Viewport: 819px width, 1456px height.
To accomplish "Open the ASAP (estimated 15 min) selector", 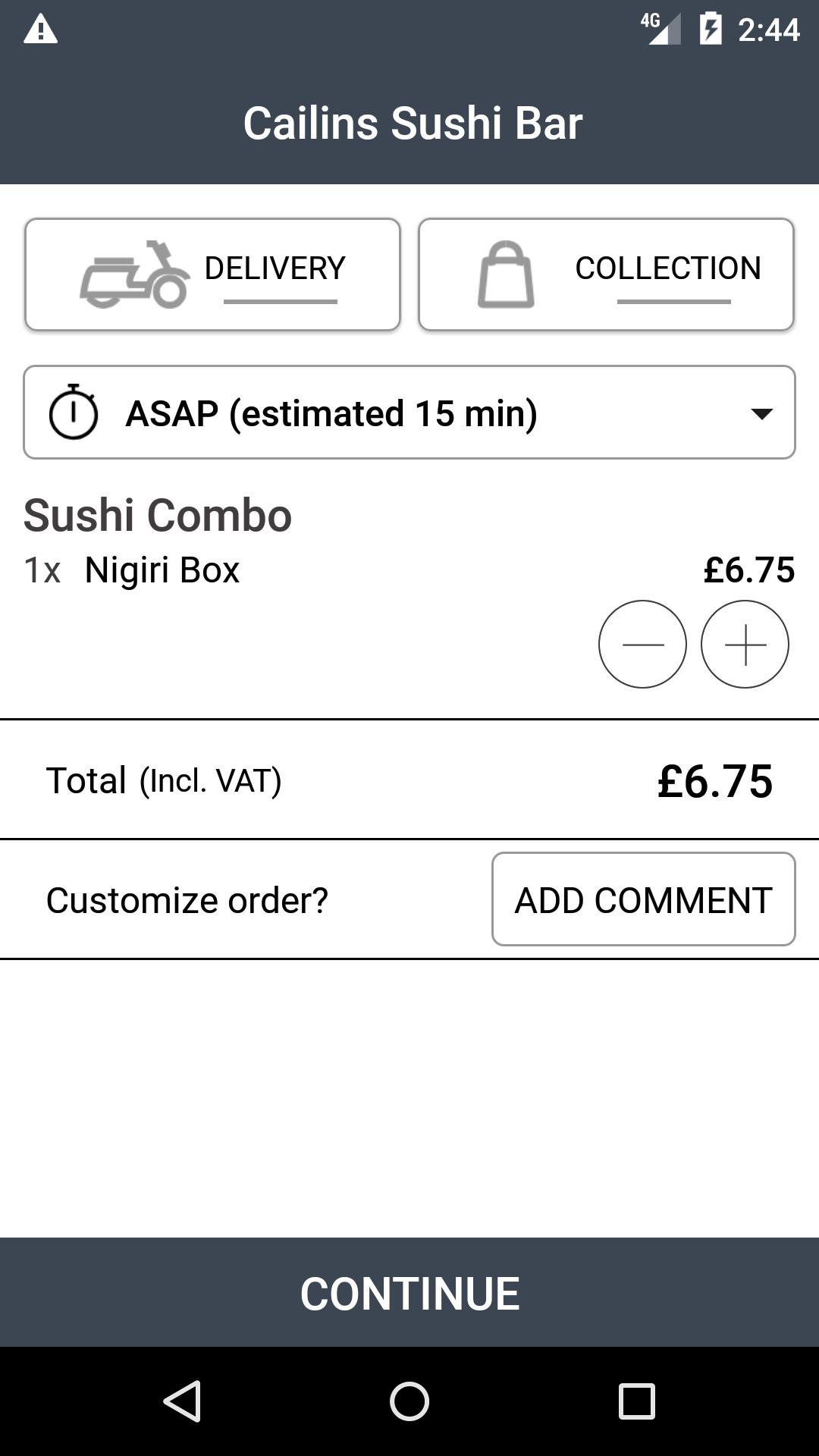I will (x=409, y=413).
